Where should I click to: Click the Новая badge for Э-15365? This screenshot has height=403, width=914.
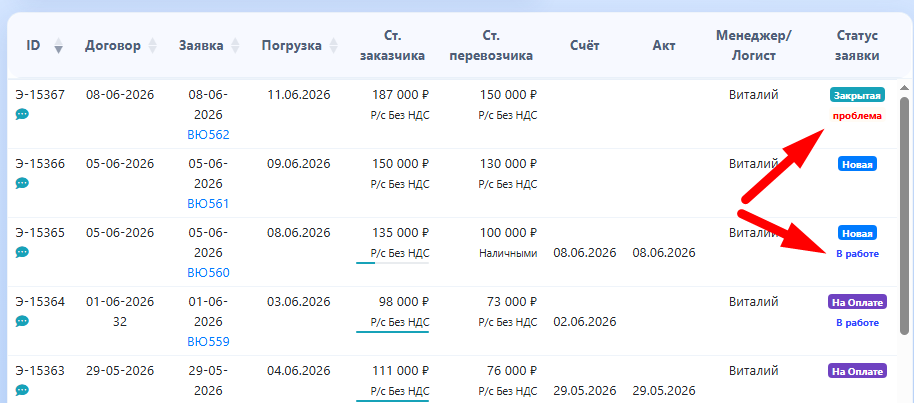(x=857, y=233)
